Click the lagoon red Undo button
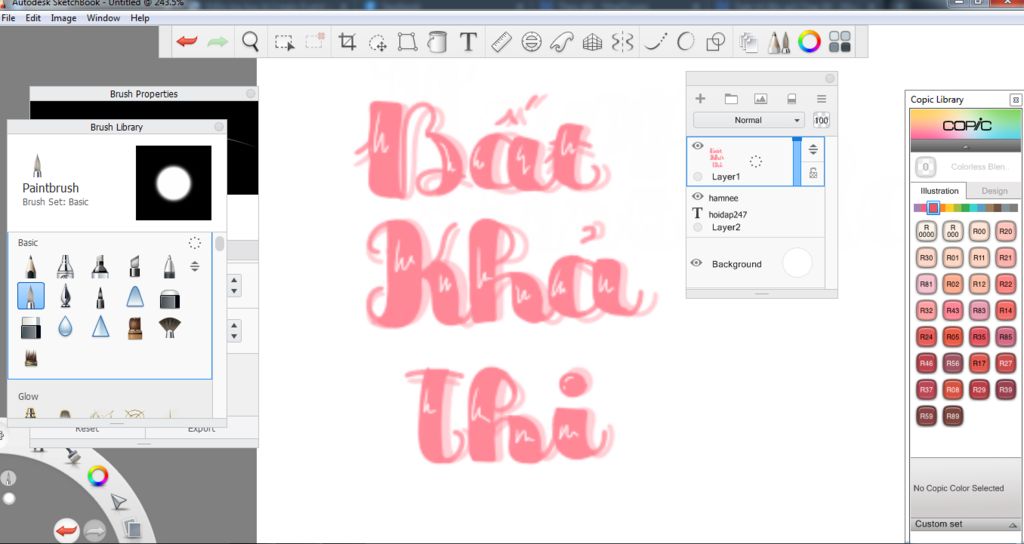 coord(67,531)
